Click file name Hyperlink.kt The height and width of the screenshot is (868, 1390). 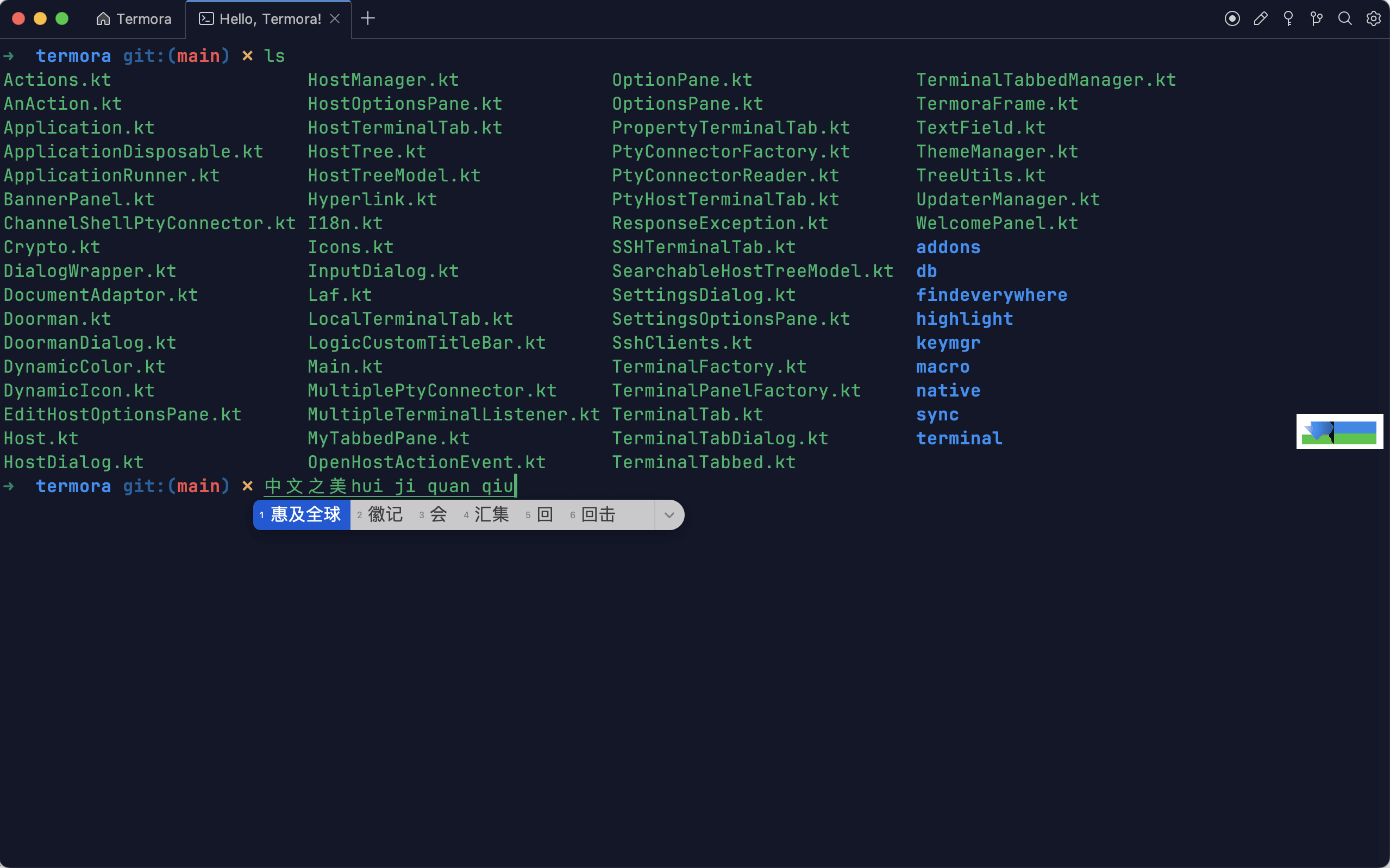click(x=373, y=200)
